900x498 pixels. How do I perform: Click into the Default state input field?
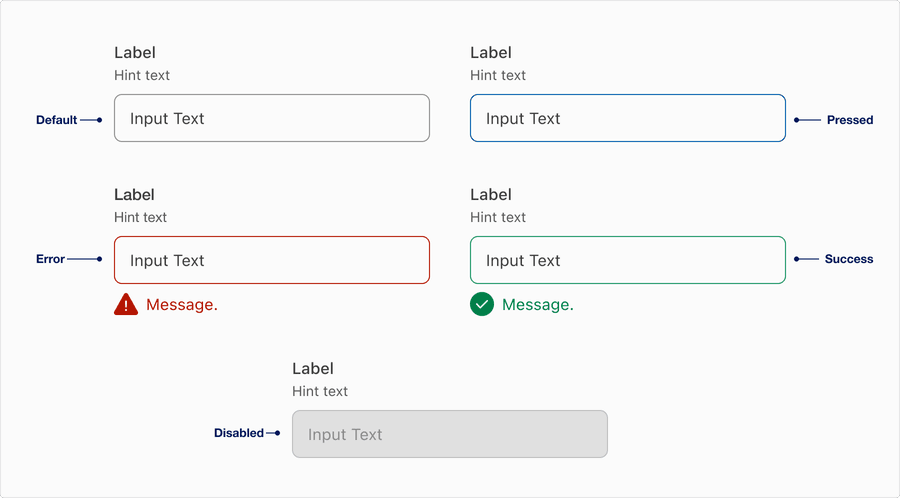[x=272, y=118]
